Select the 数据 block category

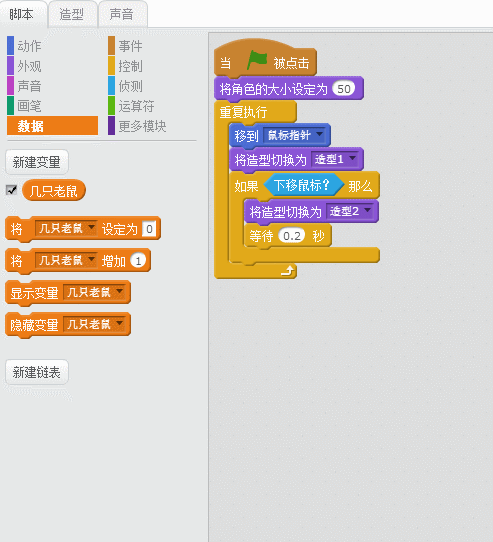click(x=52, y=126)
